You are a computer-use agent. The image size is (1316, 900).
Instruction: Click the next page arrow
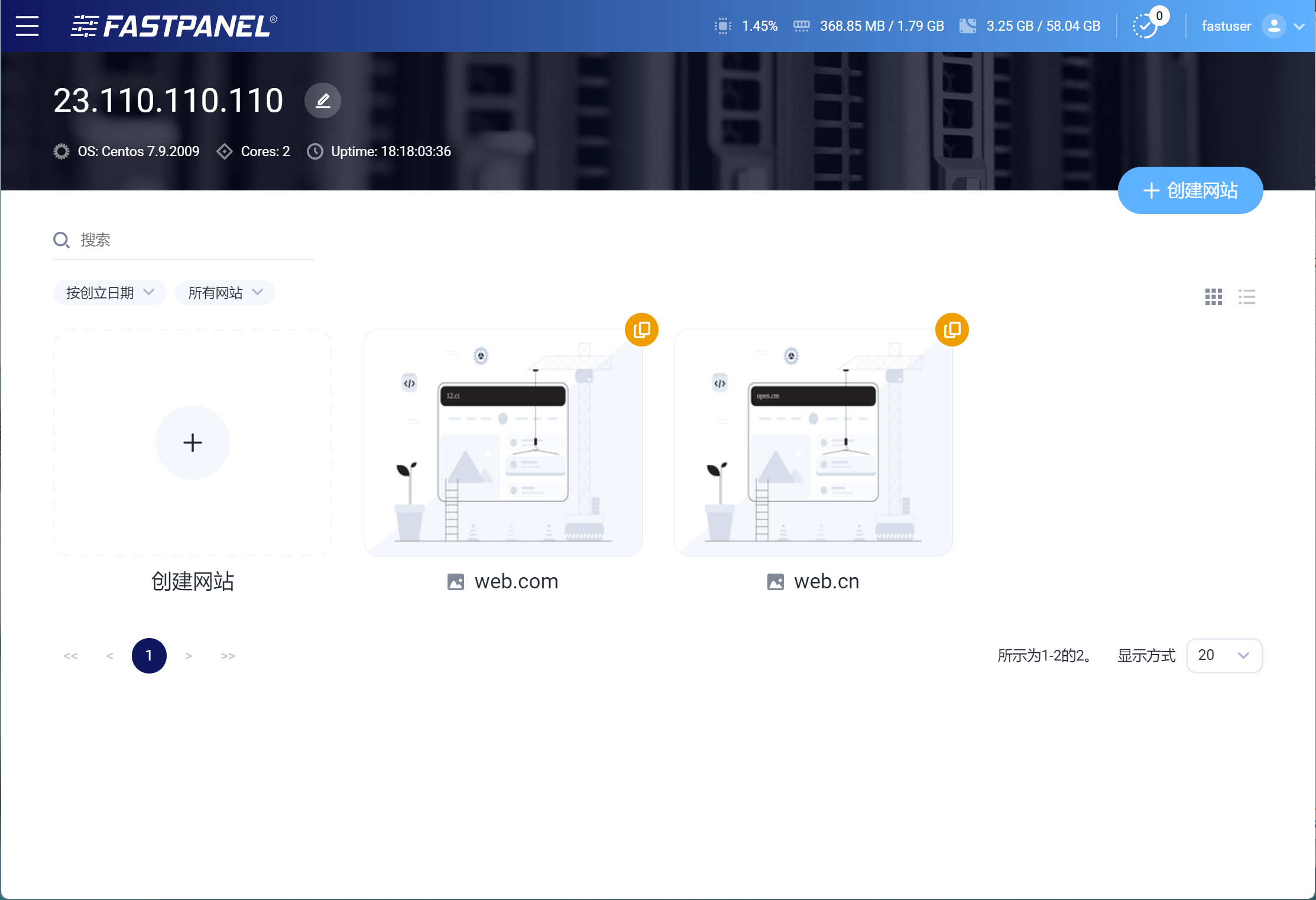coord(189,655)
